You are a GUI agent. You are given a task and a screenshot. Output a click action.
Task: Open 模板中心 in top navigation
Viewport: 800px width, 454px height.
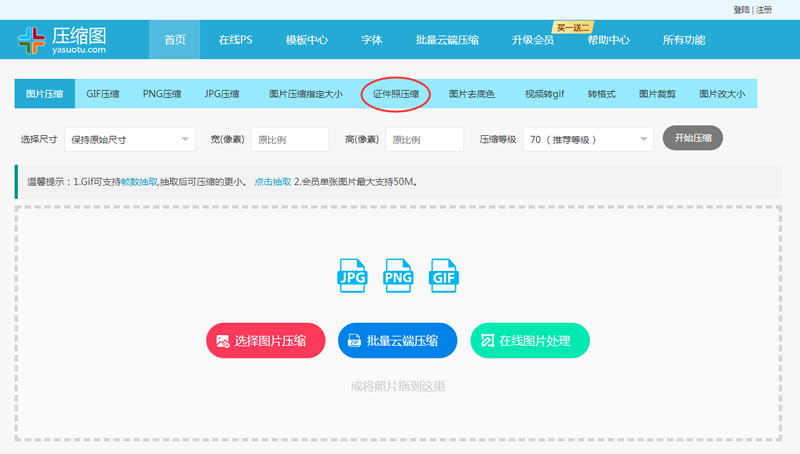coord(307,40)
